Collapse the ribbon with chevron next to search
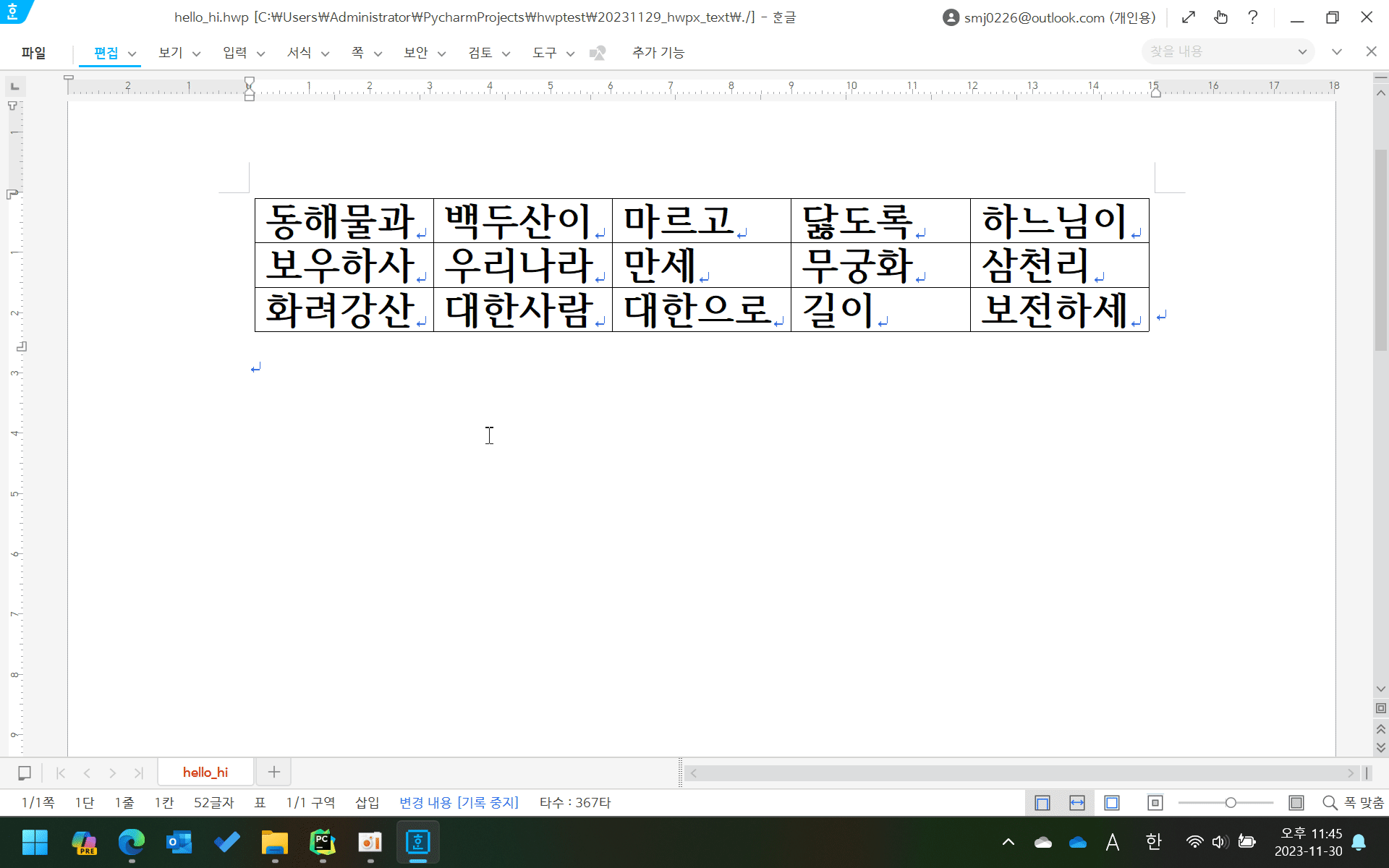This screenshot has width=1389, height=868. [1337, 52]
